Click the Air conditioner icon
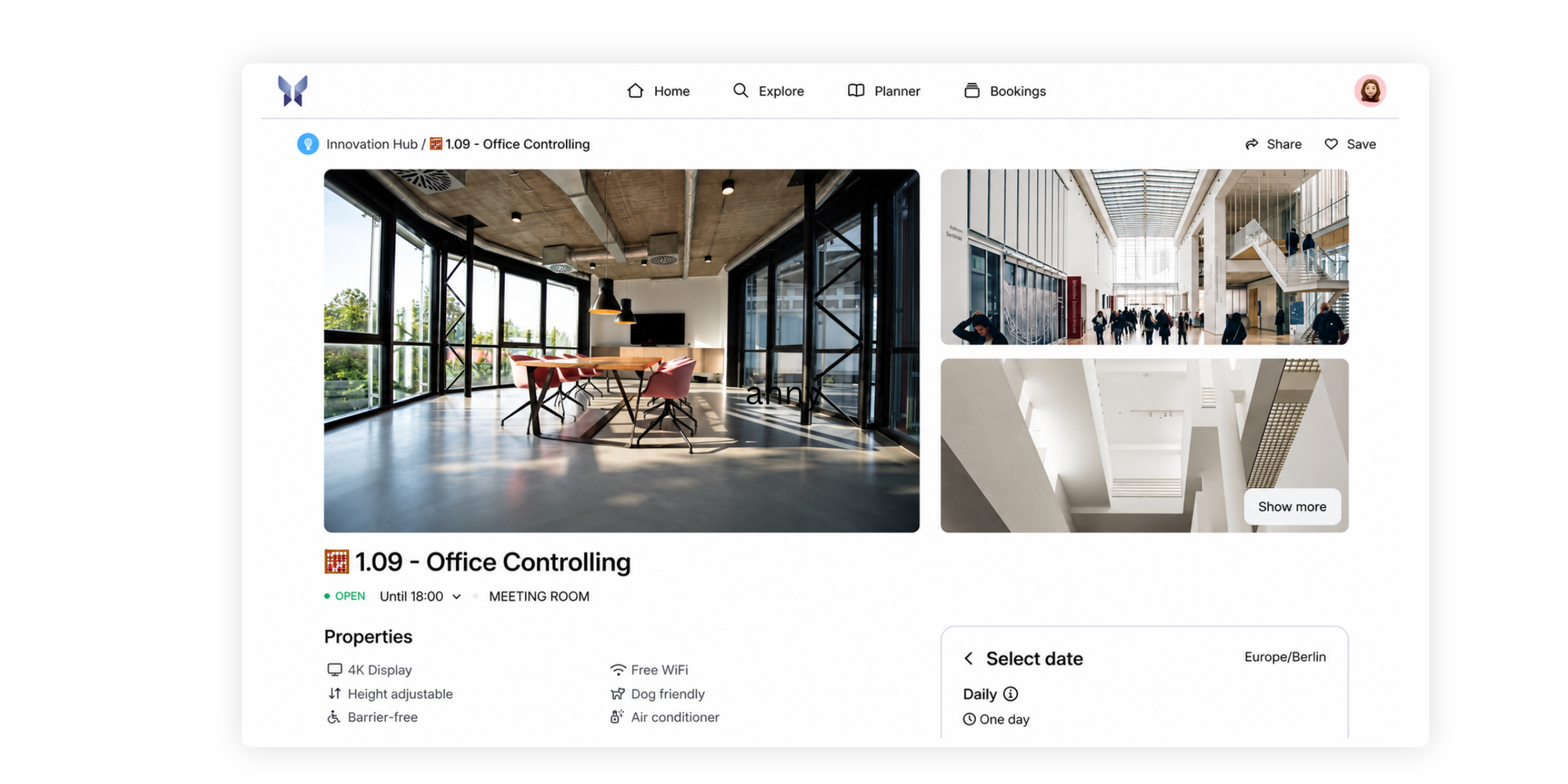Screen dimensions: 1568x784 617,717
